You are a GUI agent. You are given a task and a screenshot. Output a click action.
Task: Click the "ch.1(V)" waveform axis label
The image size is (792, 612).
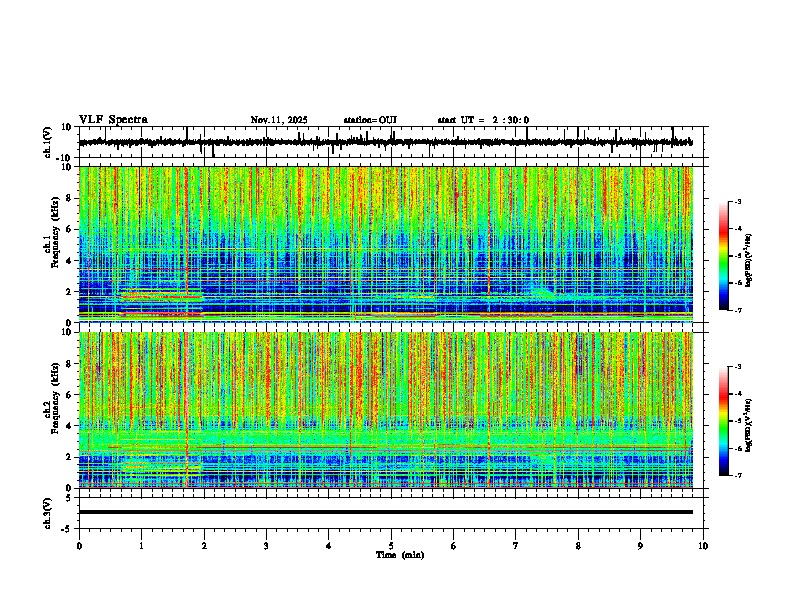tap(49, 142)
